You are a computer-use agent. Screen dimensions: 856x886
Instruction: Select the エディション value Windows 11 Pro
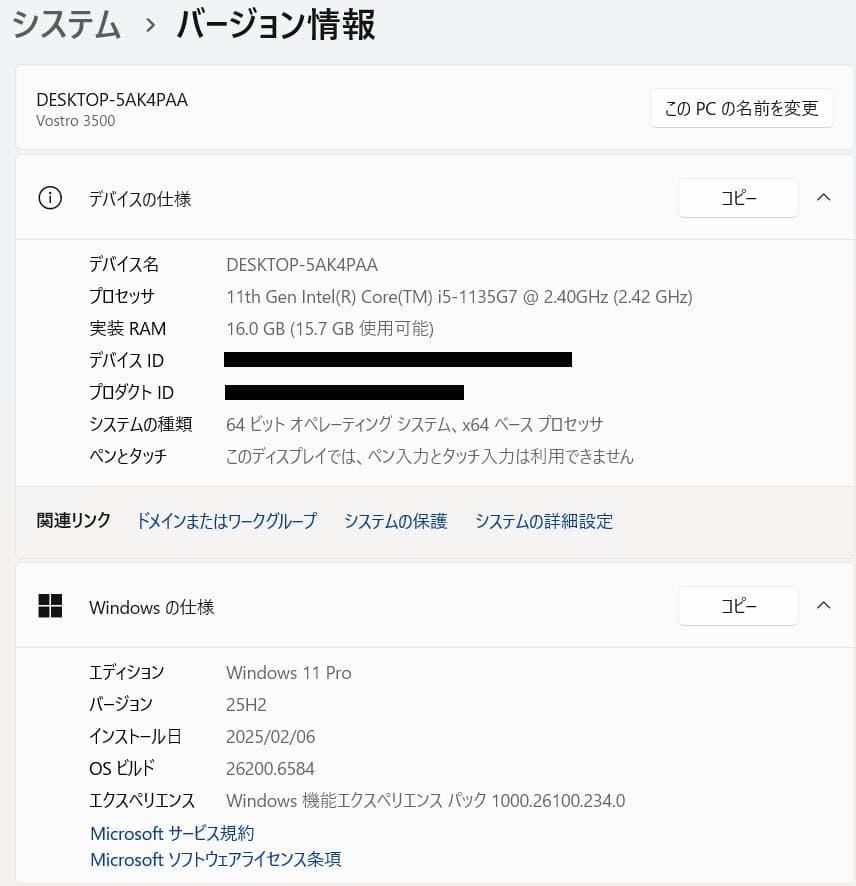tap(288, 672)
